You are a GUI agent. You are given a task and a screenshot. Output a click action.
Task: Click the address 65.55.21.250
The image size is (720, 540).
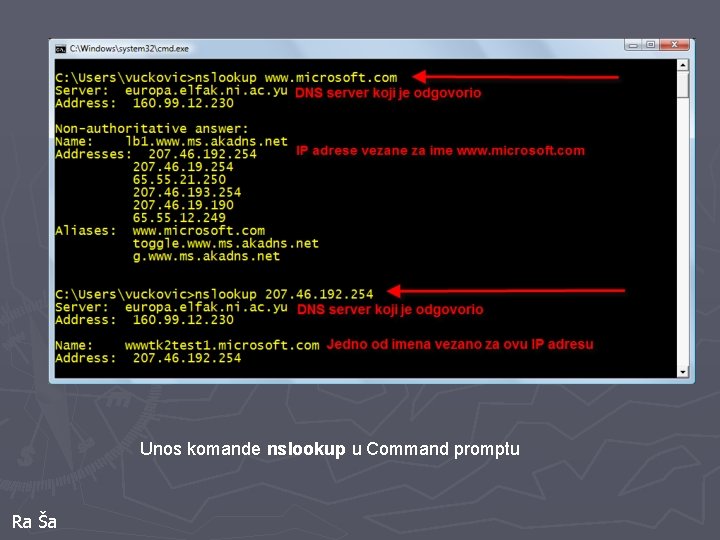[x=179, y=180]
